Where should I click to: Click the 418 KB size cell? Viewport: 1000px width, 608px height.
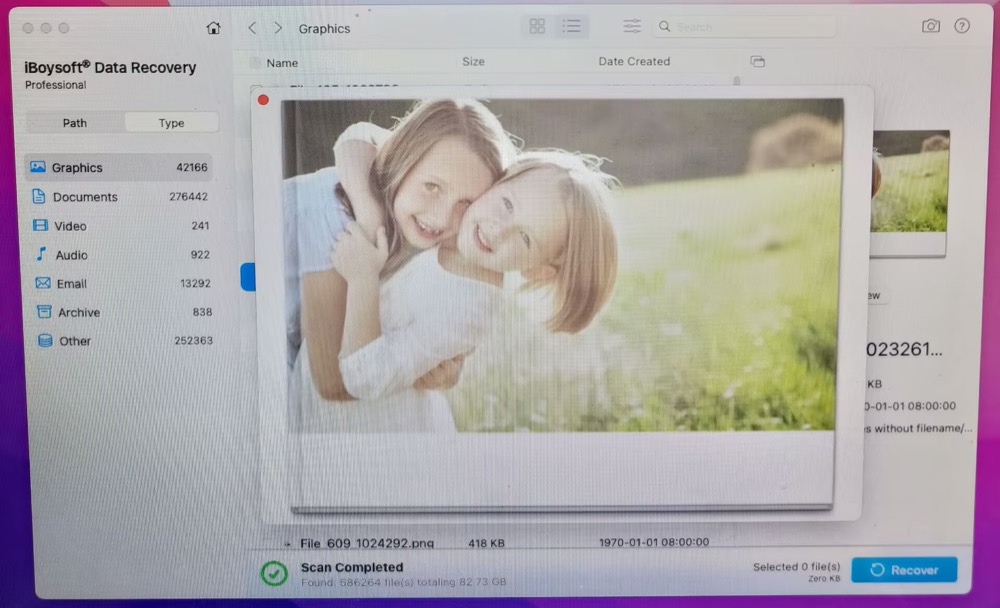click(486, 543)
